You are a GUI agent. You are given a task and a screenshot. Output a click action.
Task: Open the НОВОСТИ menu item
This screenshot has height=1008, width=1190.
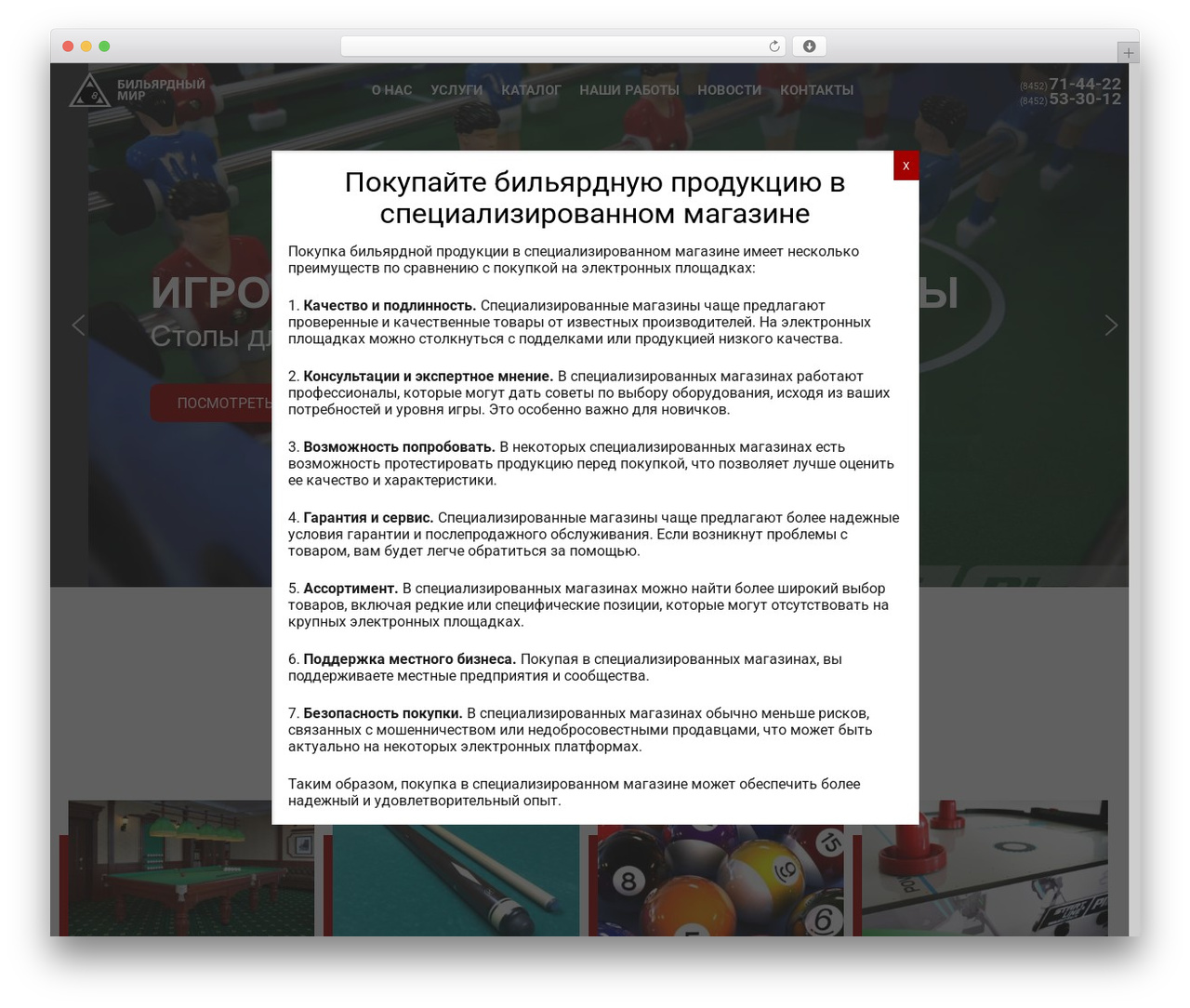tap(730, 90)
